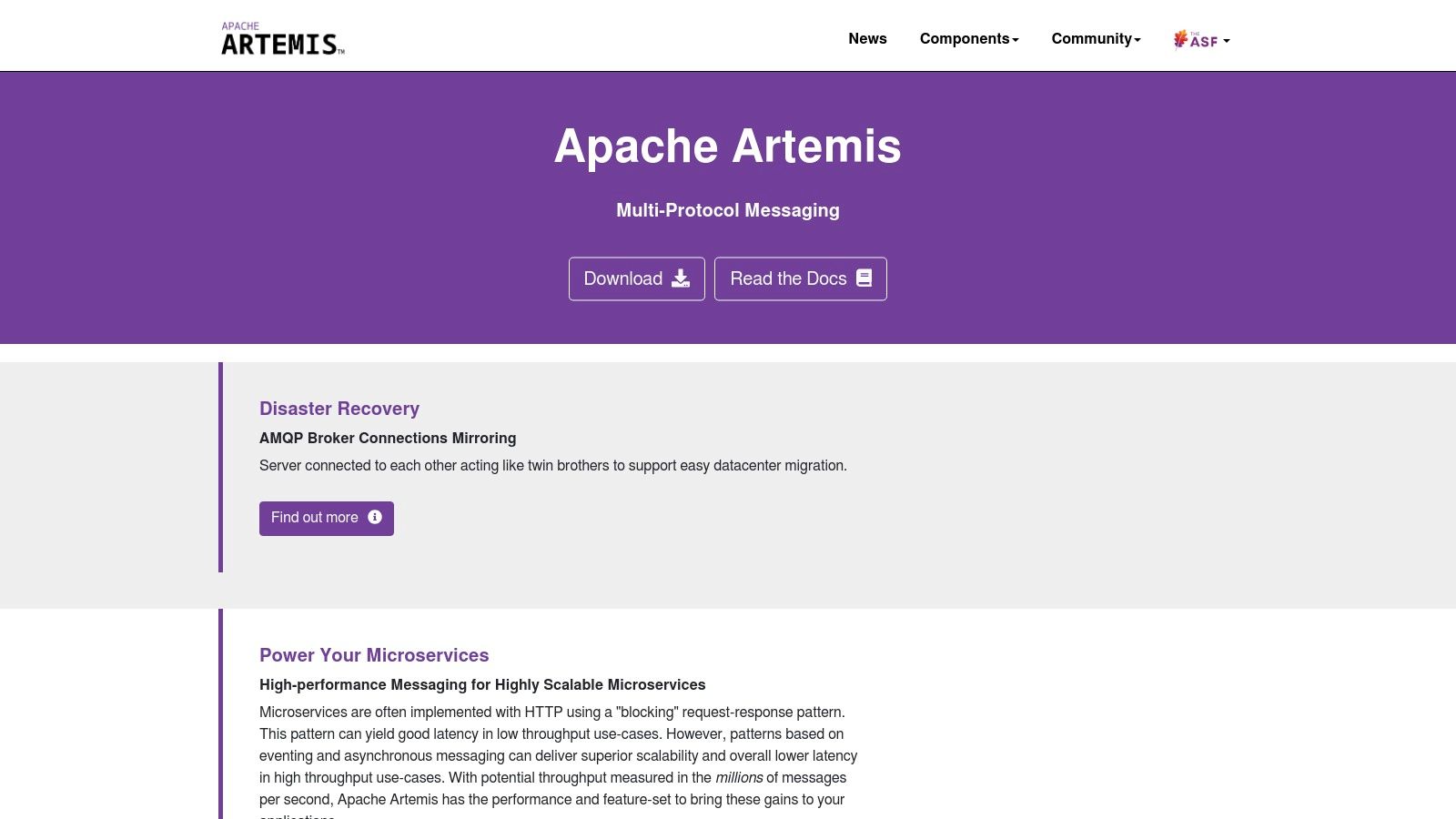Screen dimensions: 1456x819
Task: Click the Apache Artemis page title
Action: [x=727, y=146]
